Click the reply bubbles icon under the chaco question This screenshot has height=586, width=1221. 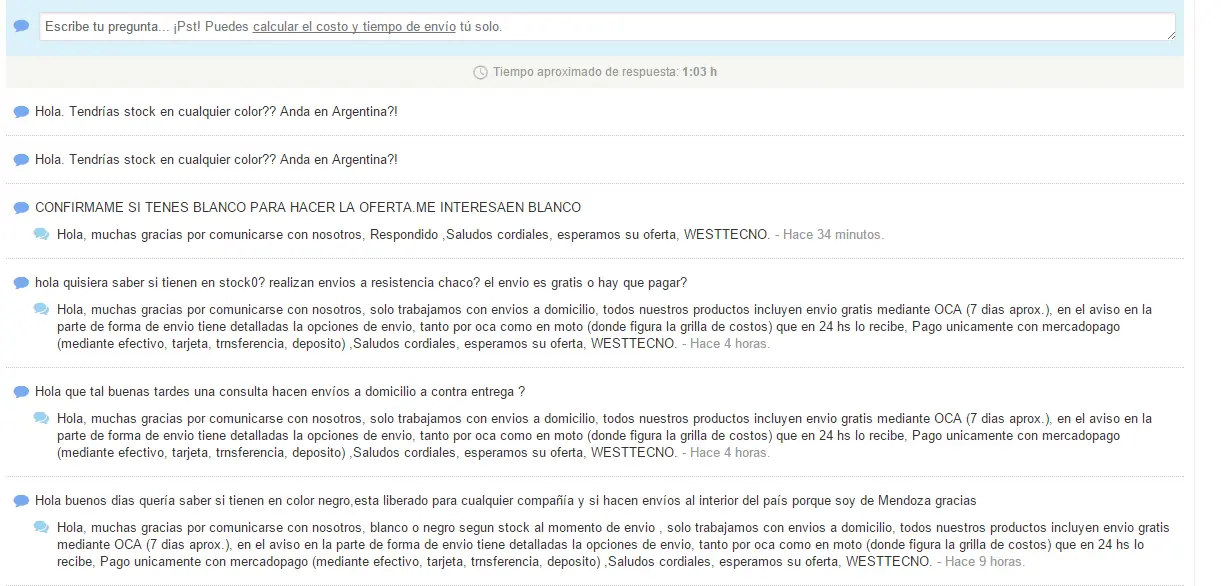[41, 309]
